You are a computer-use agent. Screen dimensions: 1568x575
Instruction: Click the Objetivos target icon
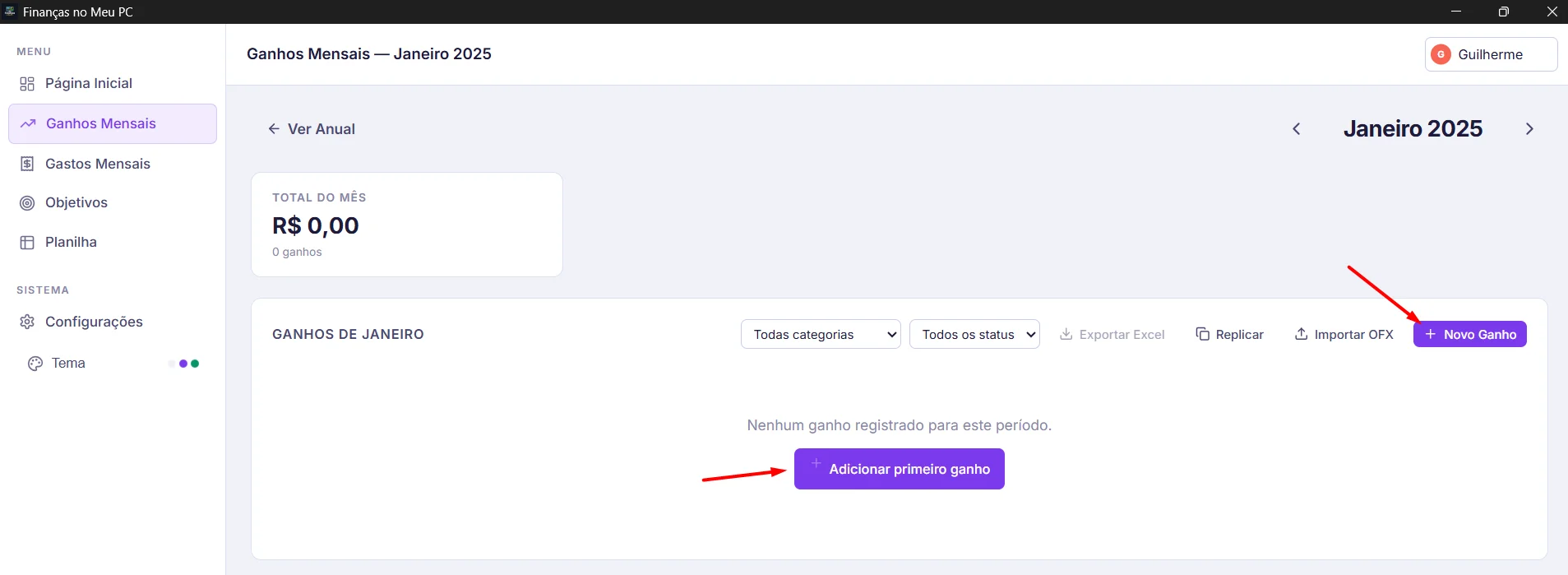click(x=27, y=203)
